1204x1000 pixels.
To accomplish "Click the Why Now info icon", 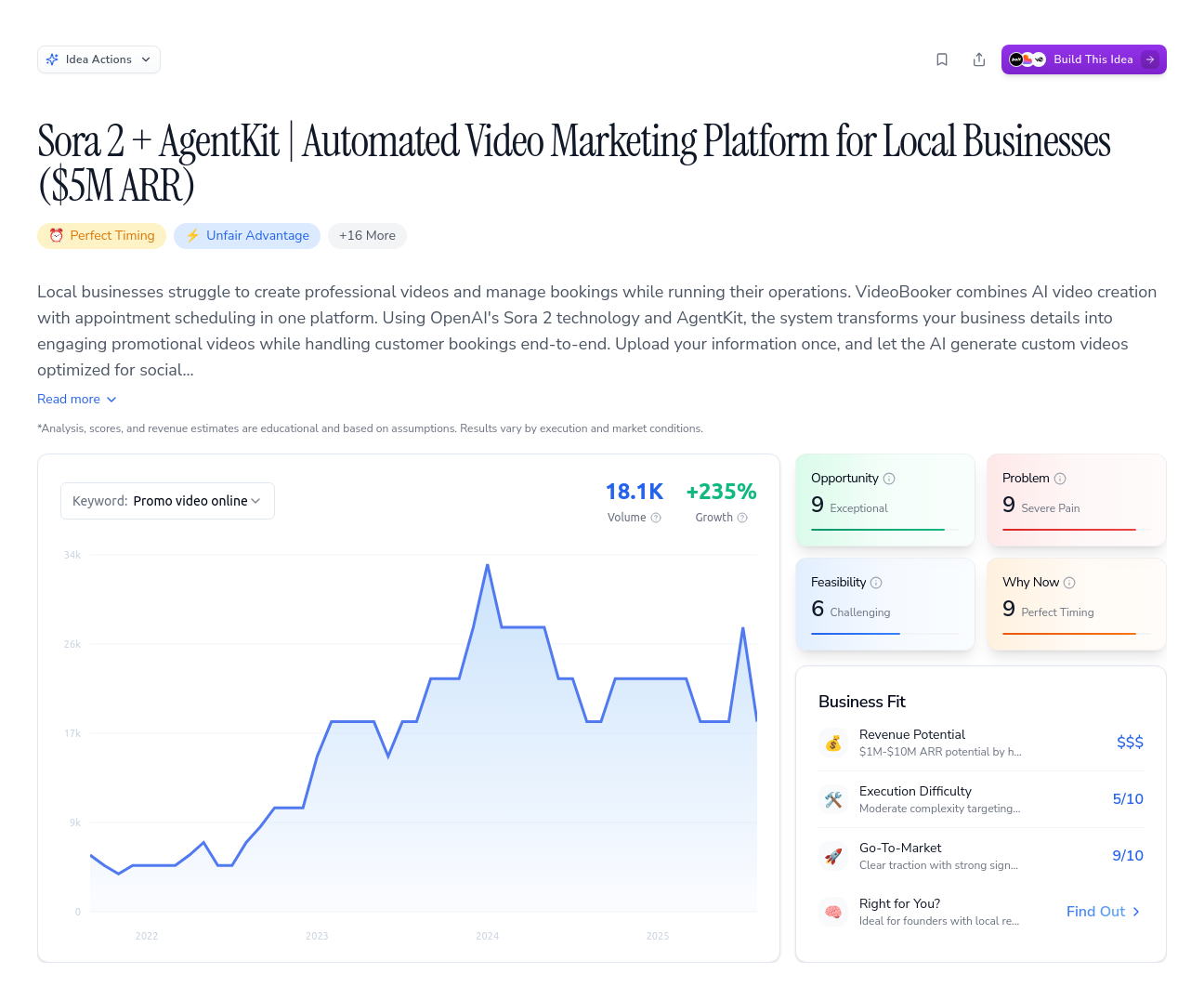I will pos(1069,583).
